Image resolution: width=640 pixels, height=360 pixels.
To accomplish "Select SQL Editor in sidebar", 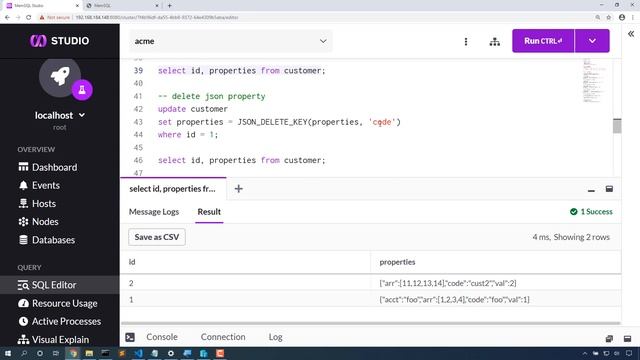I will pos(60,285).
